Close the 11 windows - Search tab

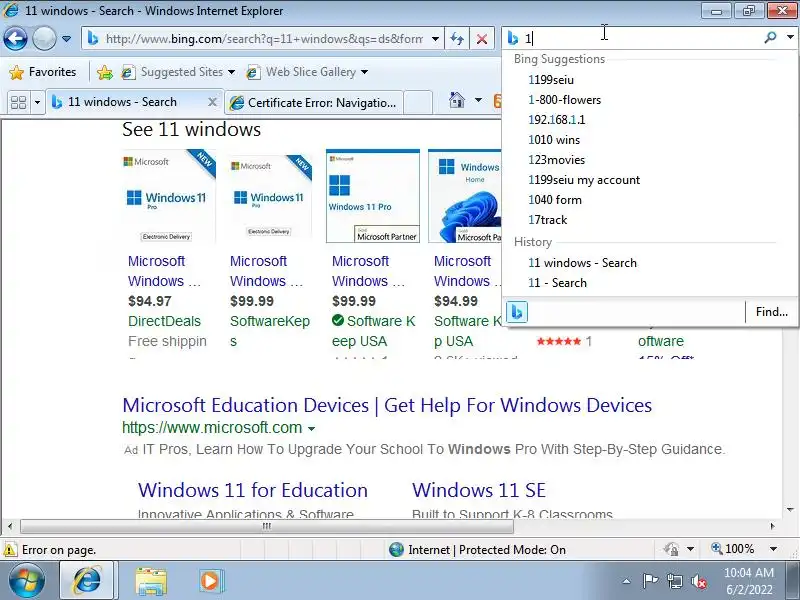point(212,103)
